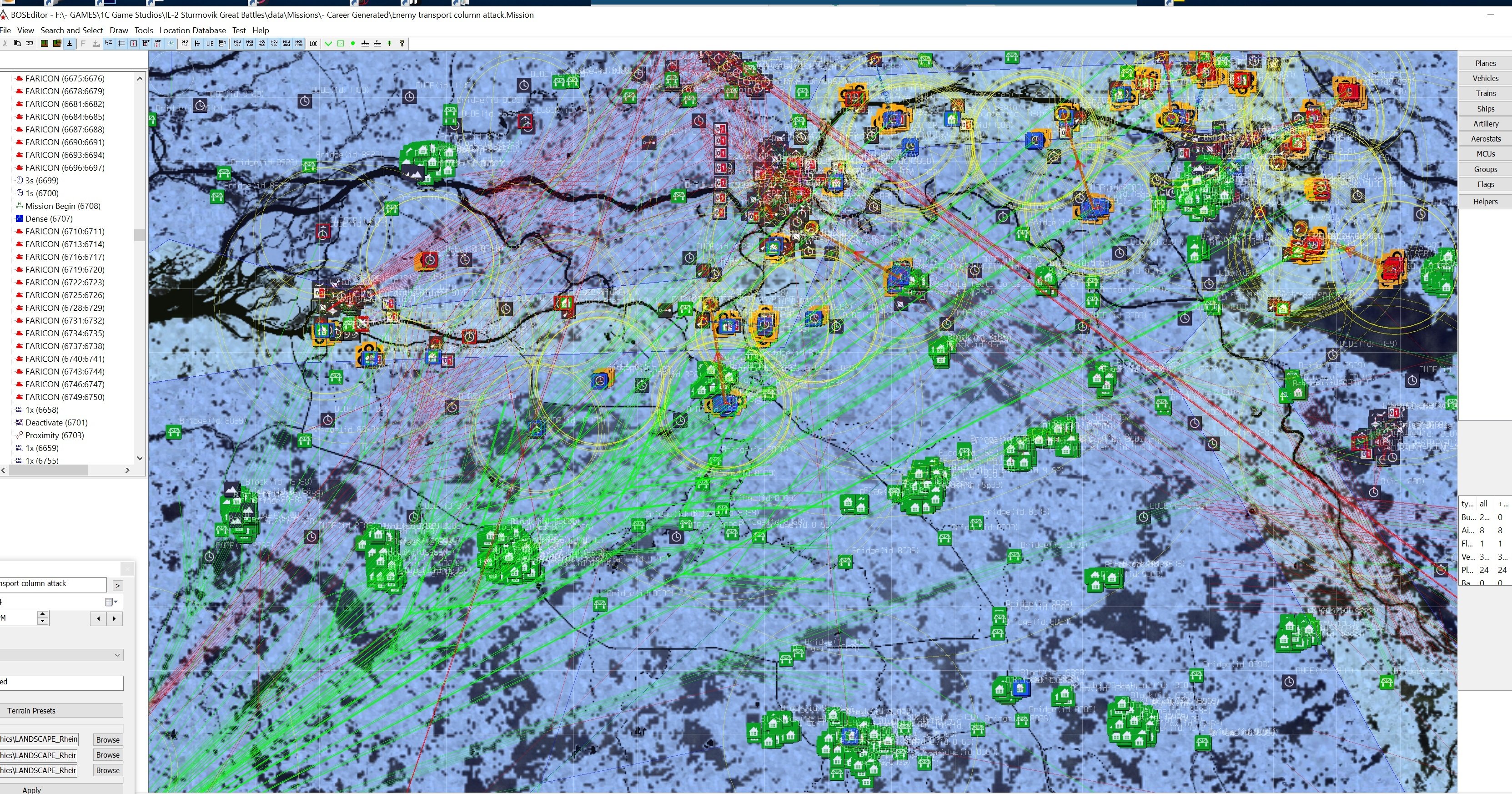Viewport: 1512px width, 794px height.
Task: Open the Aerostats object category
Action: 1485,139
